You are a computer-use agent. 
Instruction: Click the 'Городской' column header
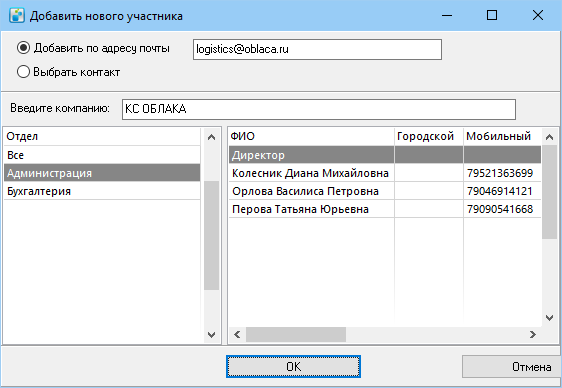click(x=429, y=136)
